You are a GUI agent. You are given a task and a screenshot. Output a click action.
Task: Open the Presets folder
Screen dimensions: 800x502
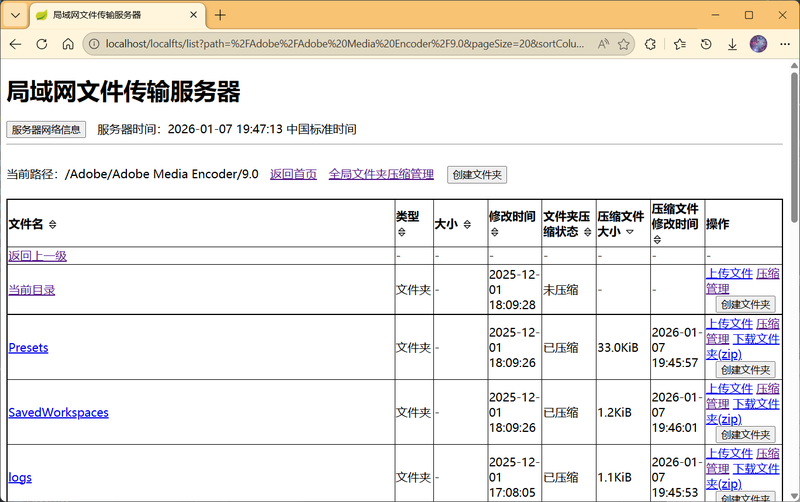click(x=29, y=348)
